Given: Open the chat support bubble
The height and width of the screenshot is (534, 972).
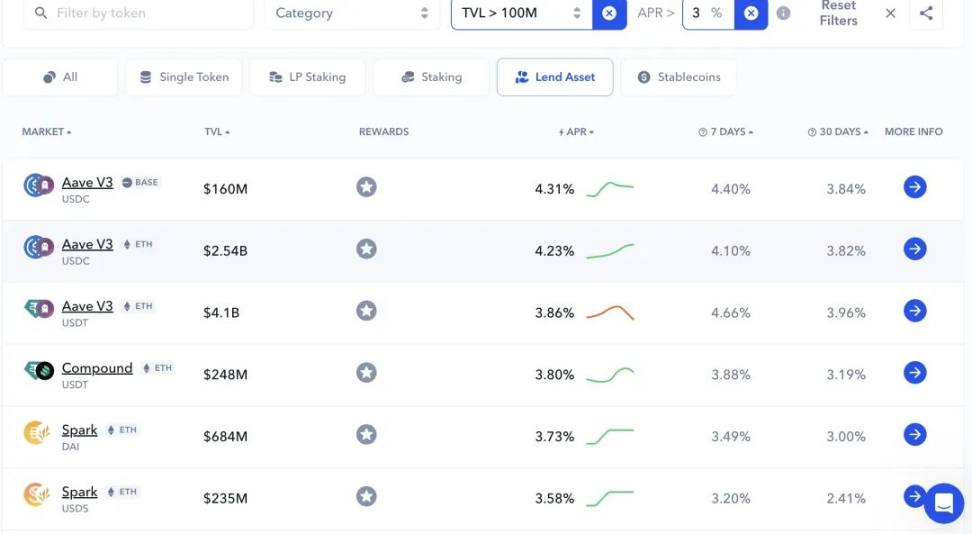Looking at the screenshot, I should 944,503.
